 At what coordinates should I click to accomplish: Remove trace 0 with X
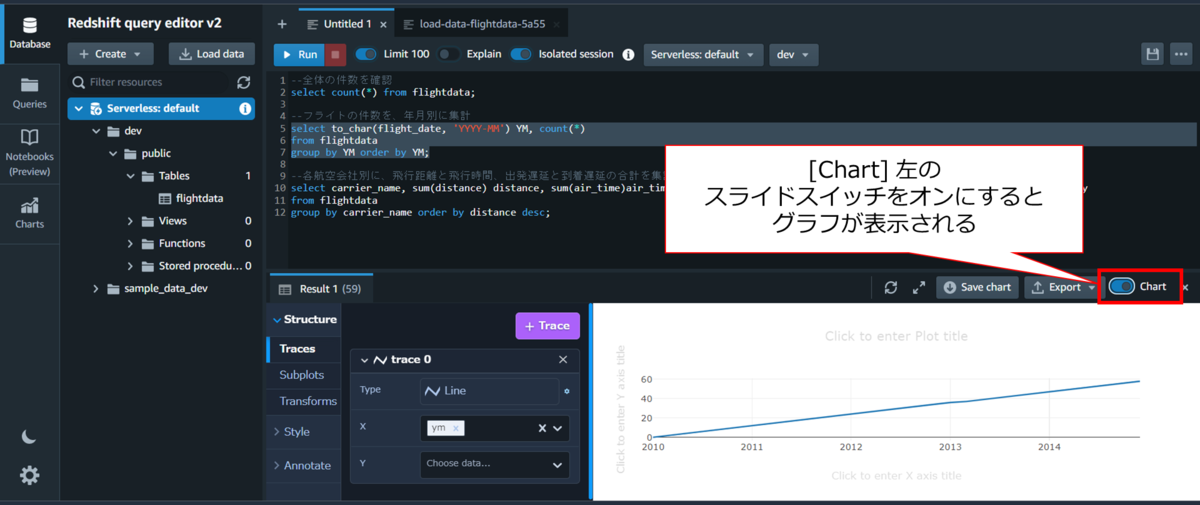(x=563, y=359)
